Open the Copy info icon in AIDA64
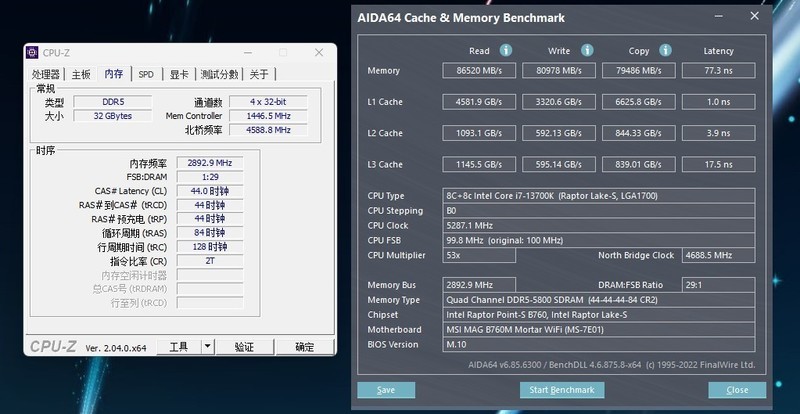The width and height of the screenshot is (800, 414). [x=665, y=50]
